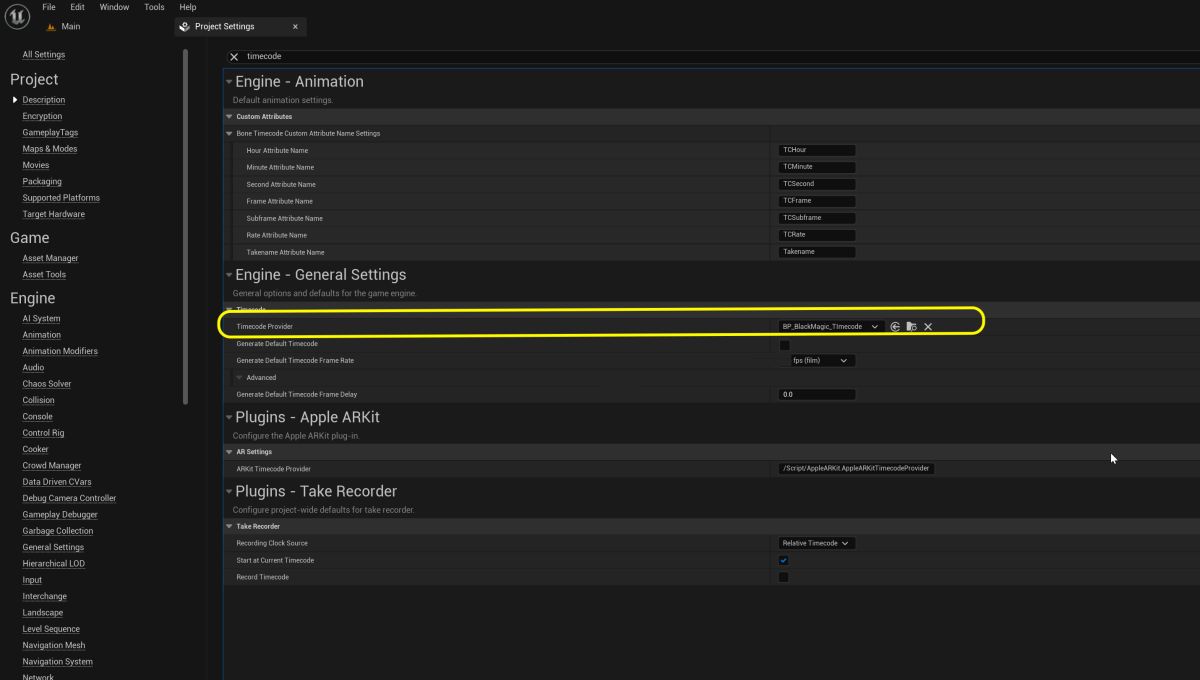This screenshot has width=1200, height=680.
Task: Open Movies settings
Action: [x=36, y=165]
